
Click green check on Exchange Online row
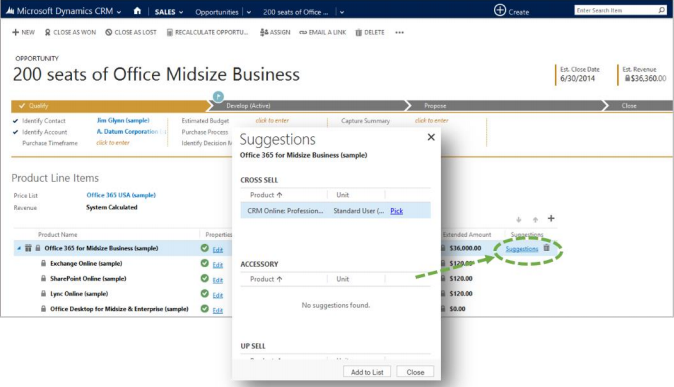205,263
